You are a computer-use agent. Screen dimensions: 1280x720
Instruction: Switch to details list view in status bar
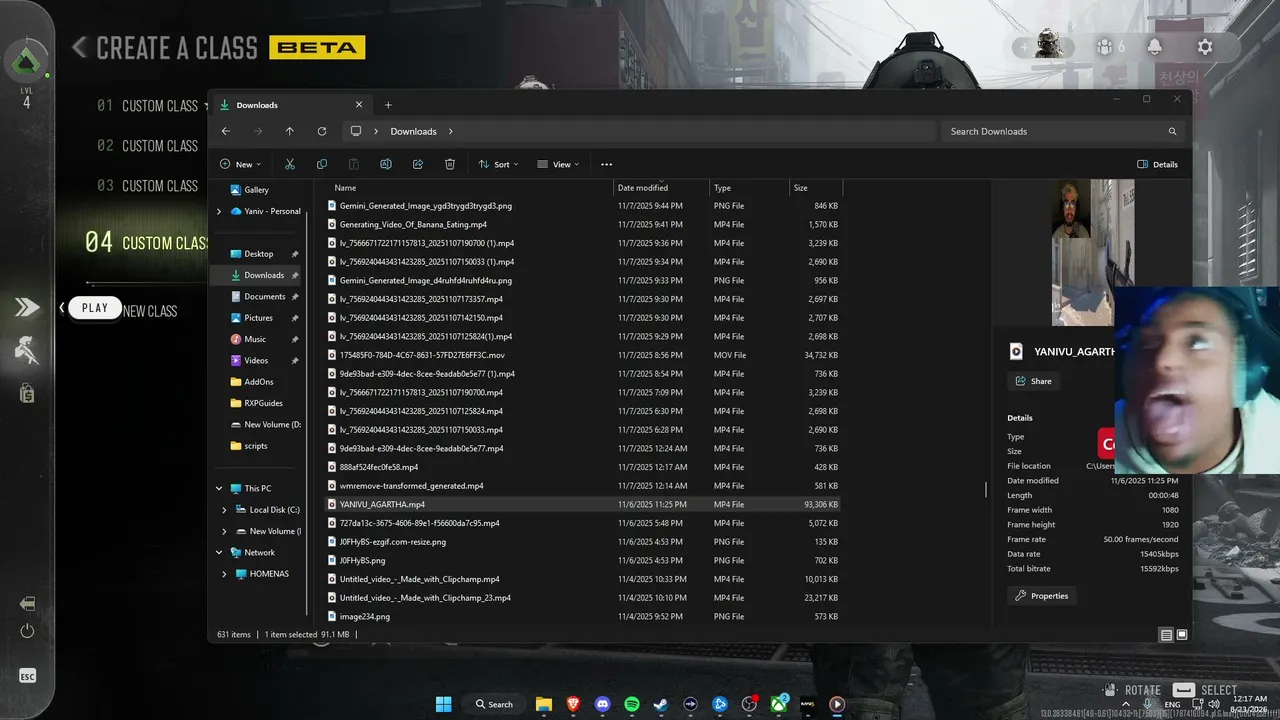coord(1166,635)
